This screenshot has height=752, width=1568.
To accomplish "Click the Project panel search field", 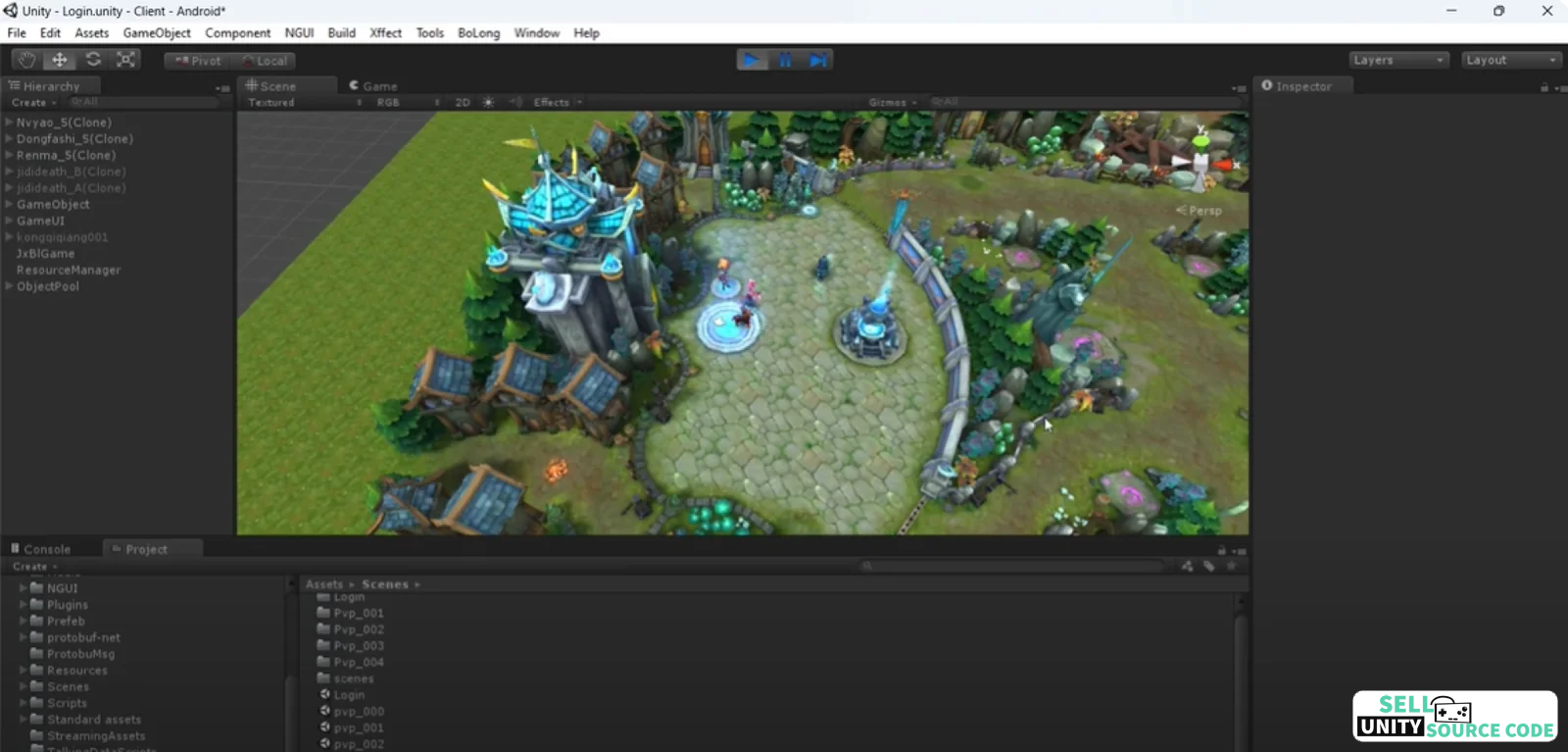I will click(x=1014, y=566).
